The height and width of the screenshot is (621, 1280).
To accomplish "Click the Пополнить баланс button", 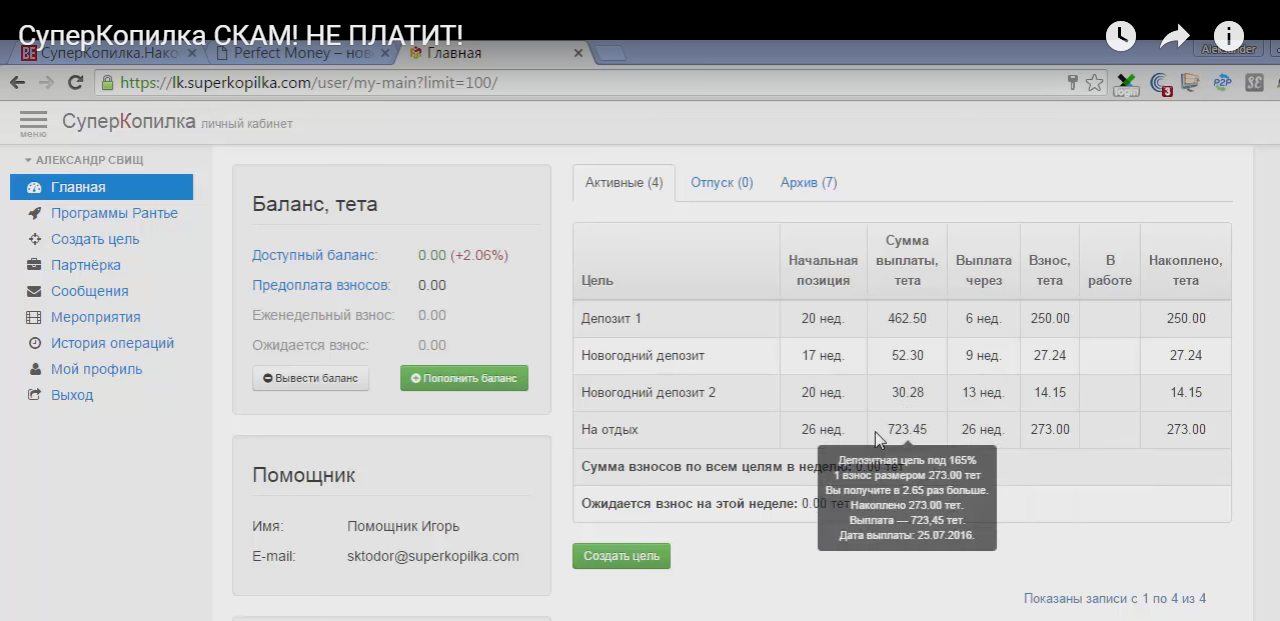I will click(x=464, y=378).
